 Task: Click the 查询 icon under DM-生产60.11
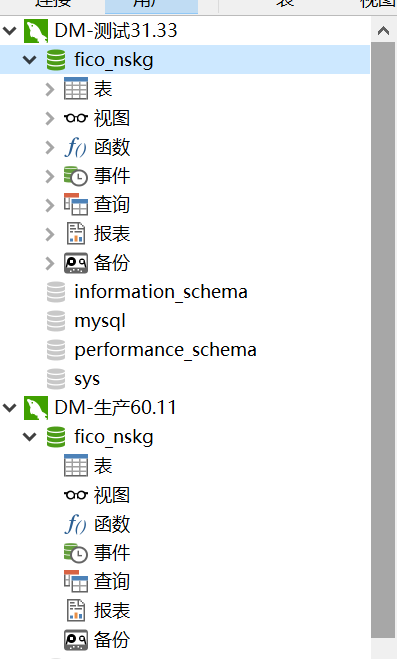click(76, 582)
